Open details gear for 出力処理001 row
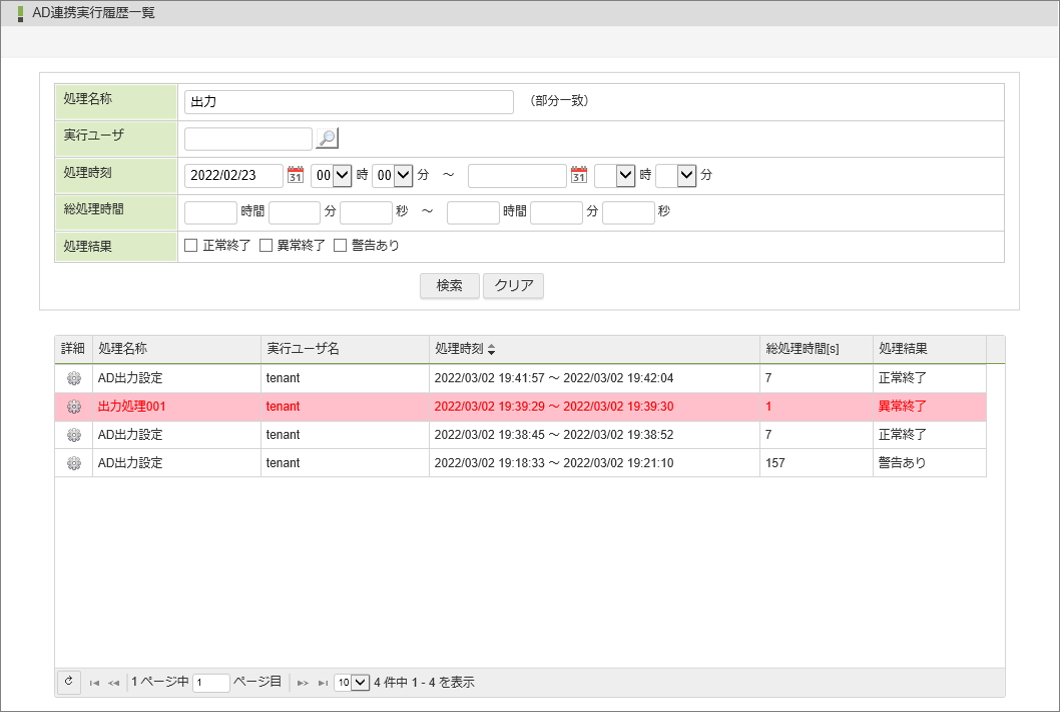This screenshot has height=712, width=1060. (x=73, y=407)
